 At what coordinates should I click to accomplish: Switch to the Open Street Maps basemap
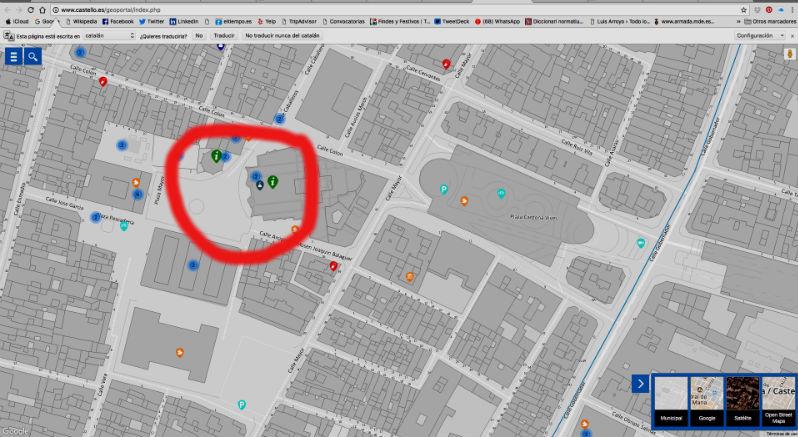778,400
